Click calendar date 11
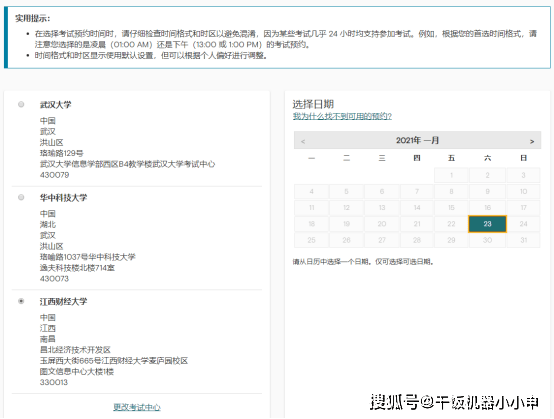 click(x=311, y=208)
